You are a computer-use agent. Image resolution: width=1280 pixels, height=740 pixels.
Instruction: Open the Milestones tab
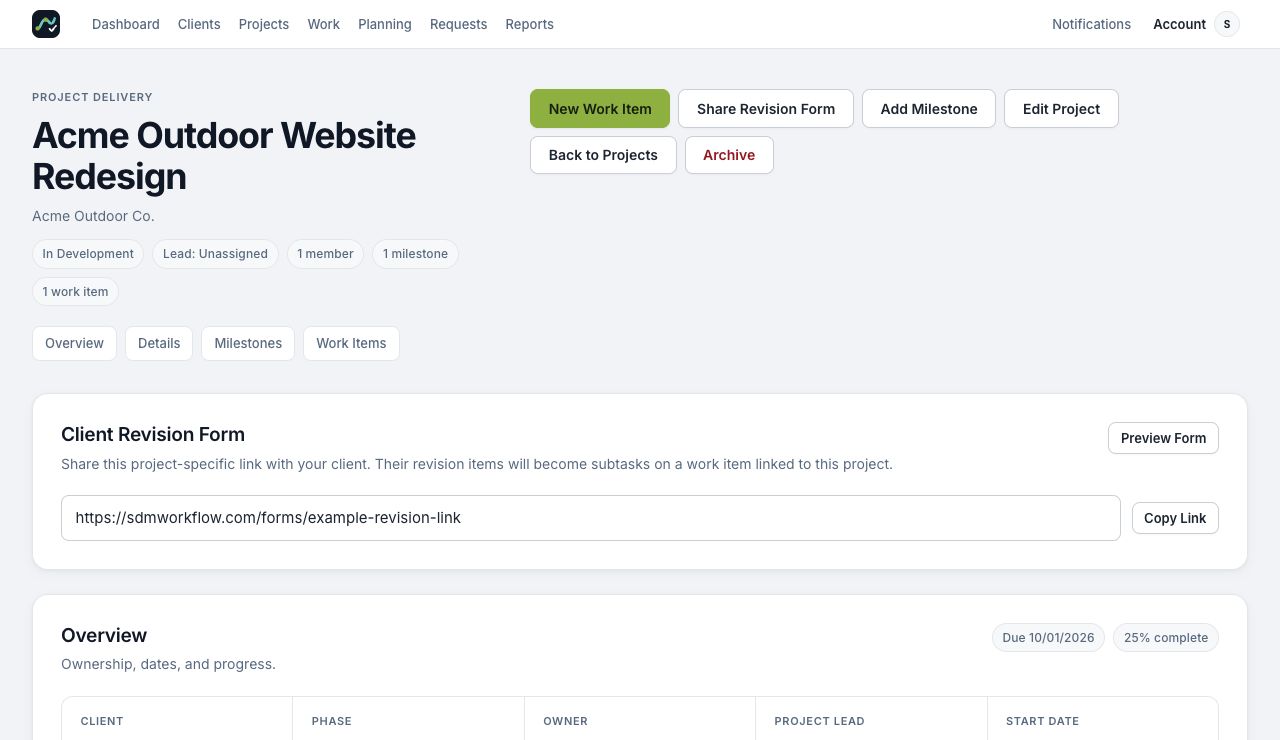[248, 343]
